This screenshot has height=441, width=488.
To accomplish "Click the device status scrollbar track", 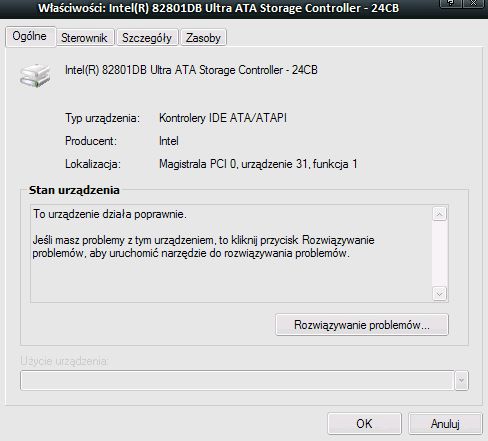I will click(x=439, y=254).
